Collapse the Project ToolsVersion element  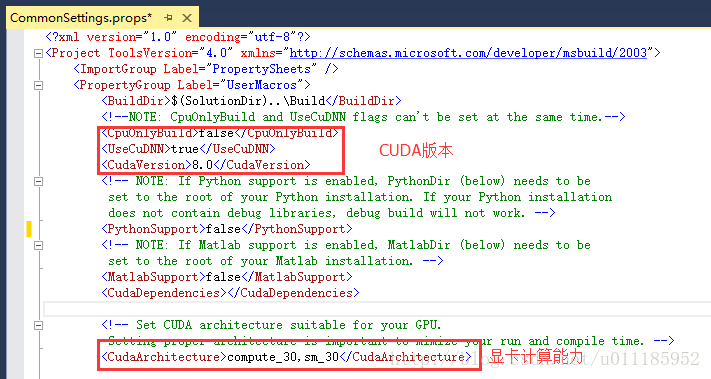39,53
